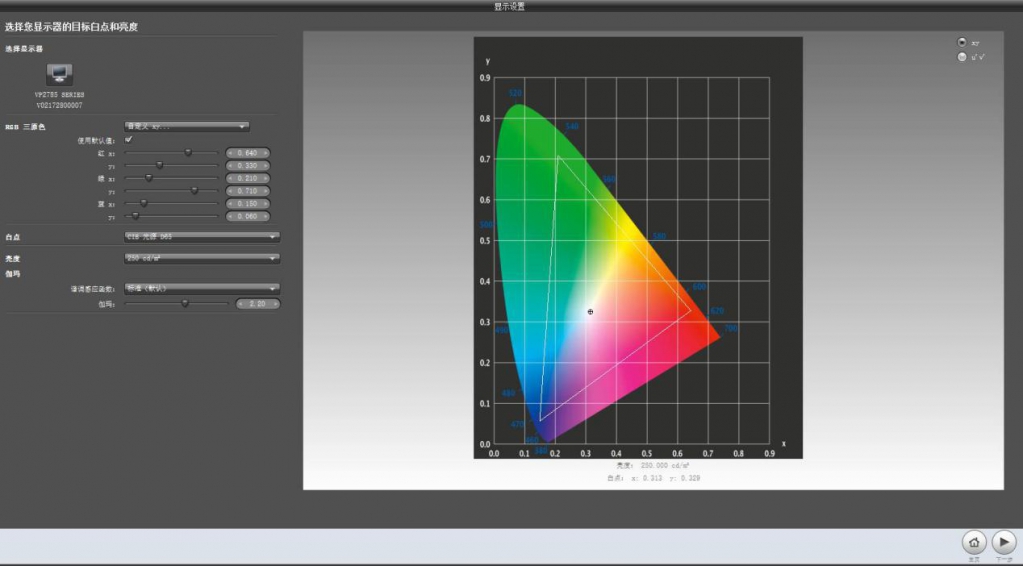Increase gamma 2.20 with right arrow
Image resolution: width=1023 pixels, height=566 pixels.
tap(276, 304)
